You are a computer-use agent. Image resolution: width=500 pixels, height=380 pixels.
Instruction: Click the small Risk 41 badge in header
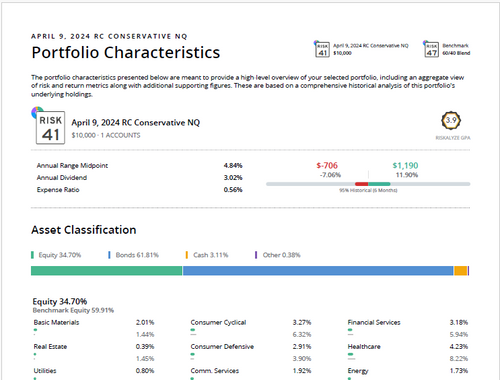tap(322, 50)
